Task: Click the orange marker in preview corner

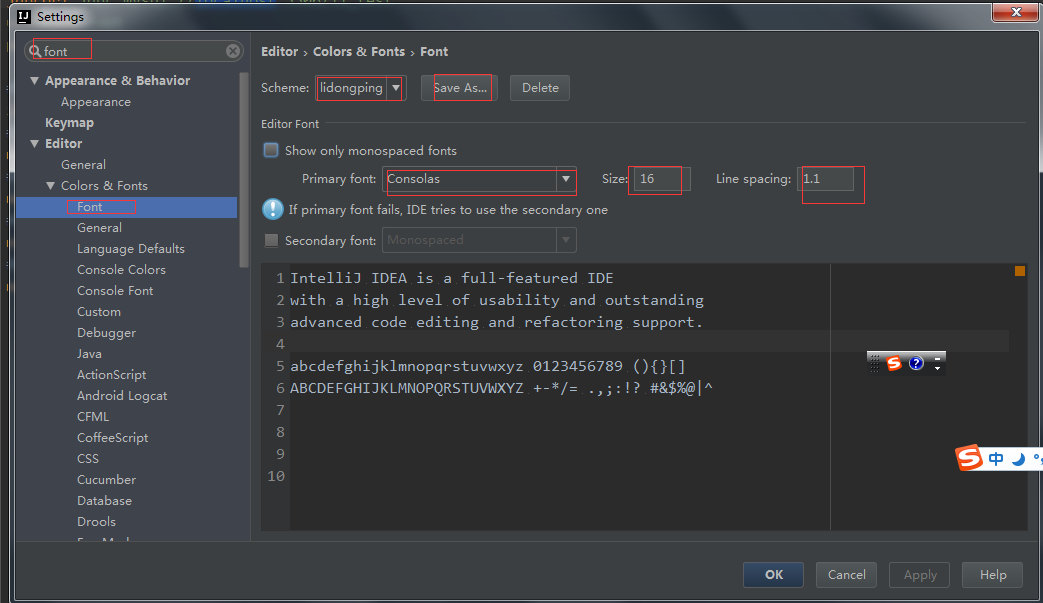Action: click(x=1020, y=271)
